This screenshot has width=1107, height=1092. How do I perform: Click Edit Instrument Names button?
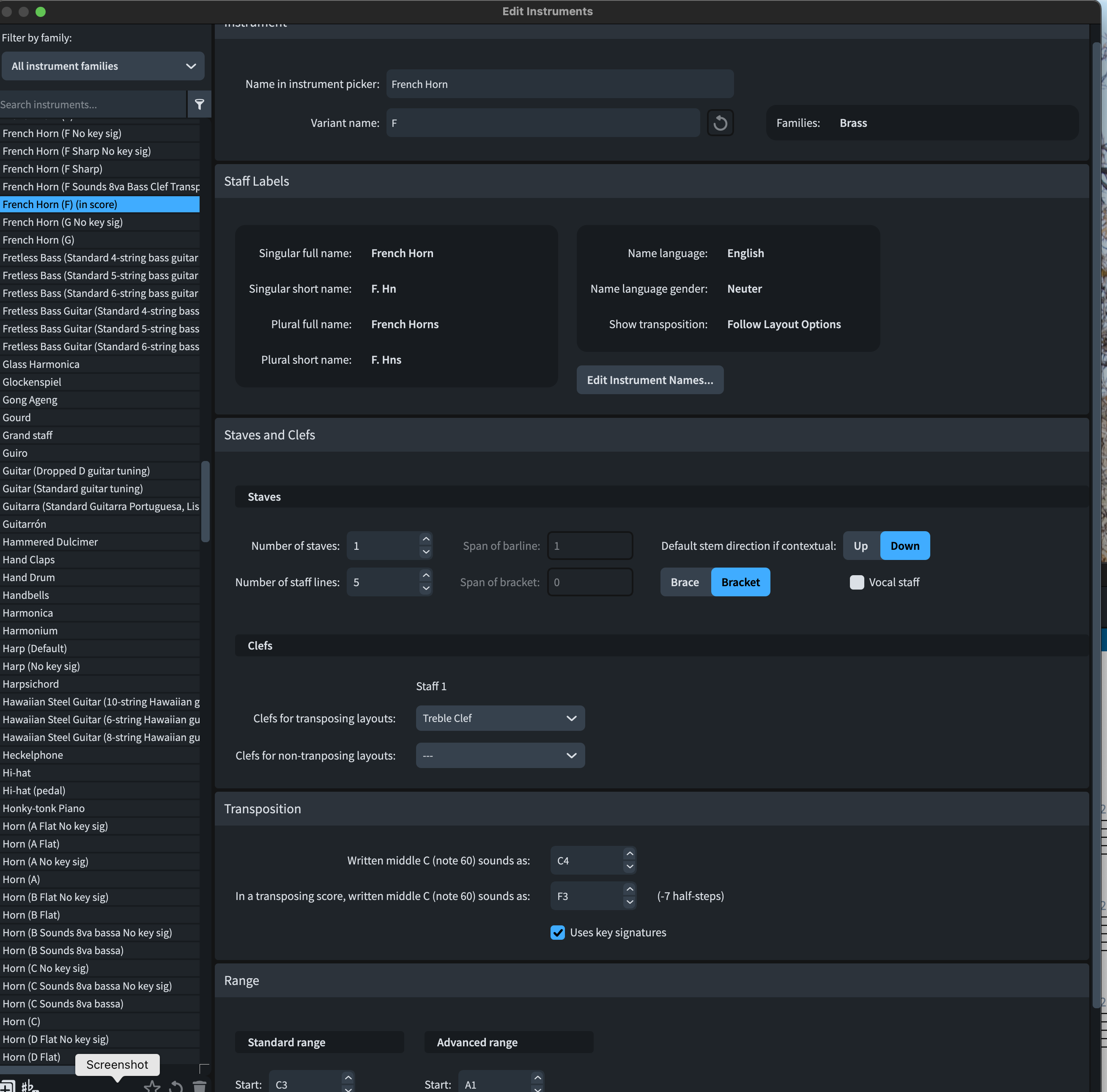(x=649, y=379)
